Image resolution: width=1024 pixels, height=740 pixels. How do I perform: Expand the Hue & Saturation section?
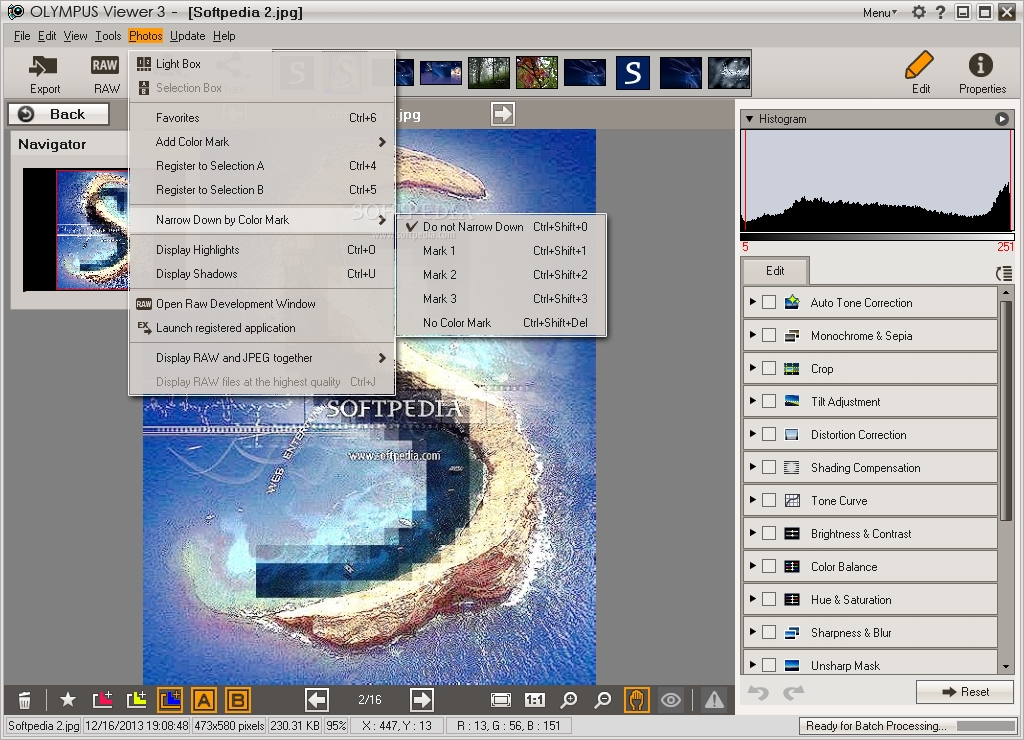tap(753, 598)
